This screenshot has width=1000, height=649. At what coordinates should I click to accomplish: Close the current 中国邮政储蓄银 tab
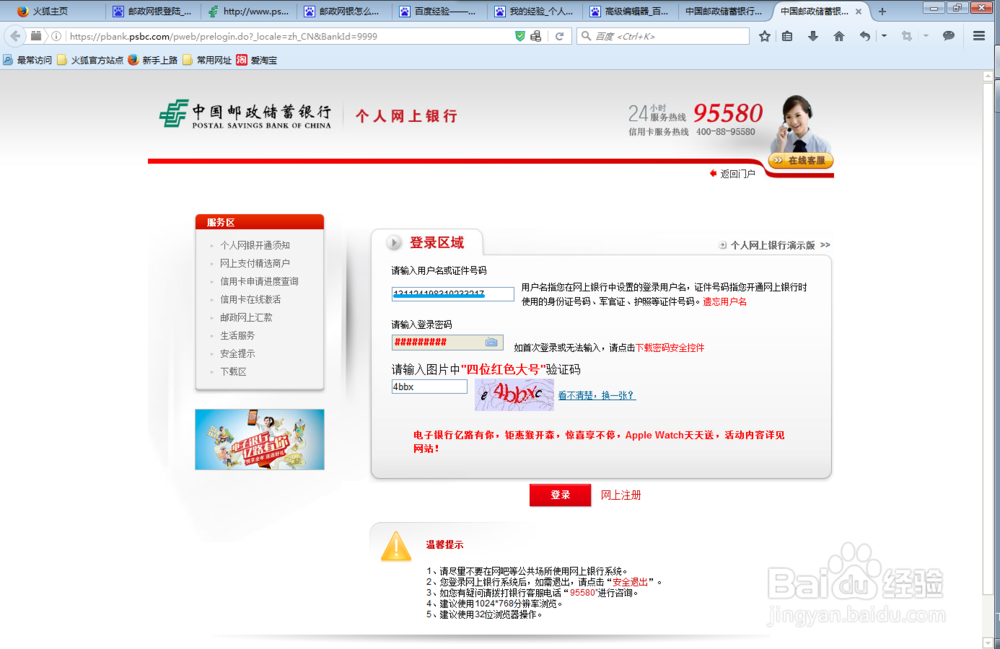pyautogui.click(x=858, y=11)
